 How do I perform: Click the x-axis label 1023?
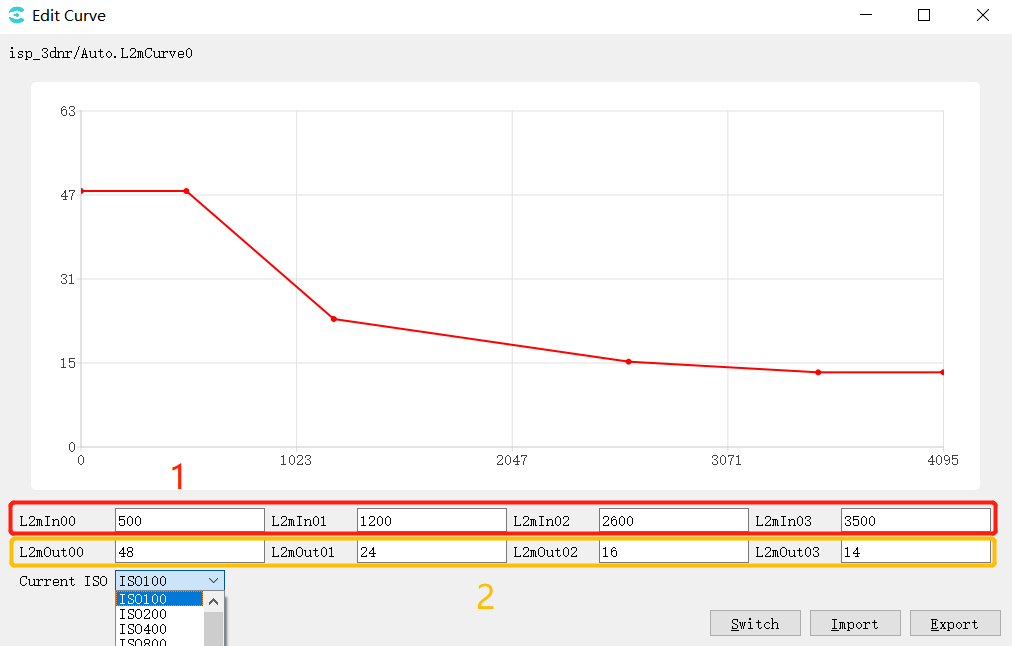click(296, 460)
